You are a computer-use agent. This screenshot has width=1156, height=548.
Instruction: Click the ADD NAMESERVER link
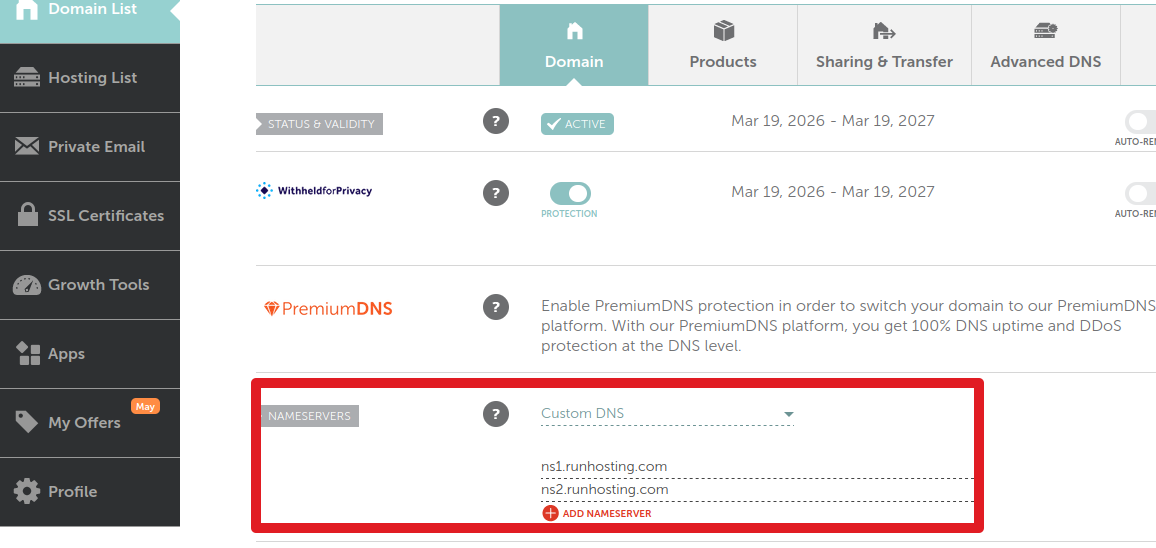coord(607,513)
